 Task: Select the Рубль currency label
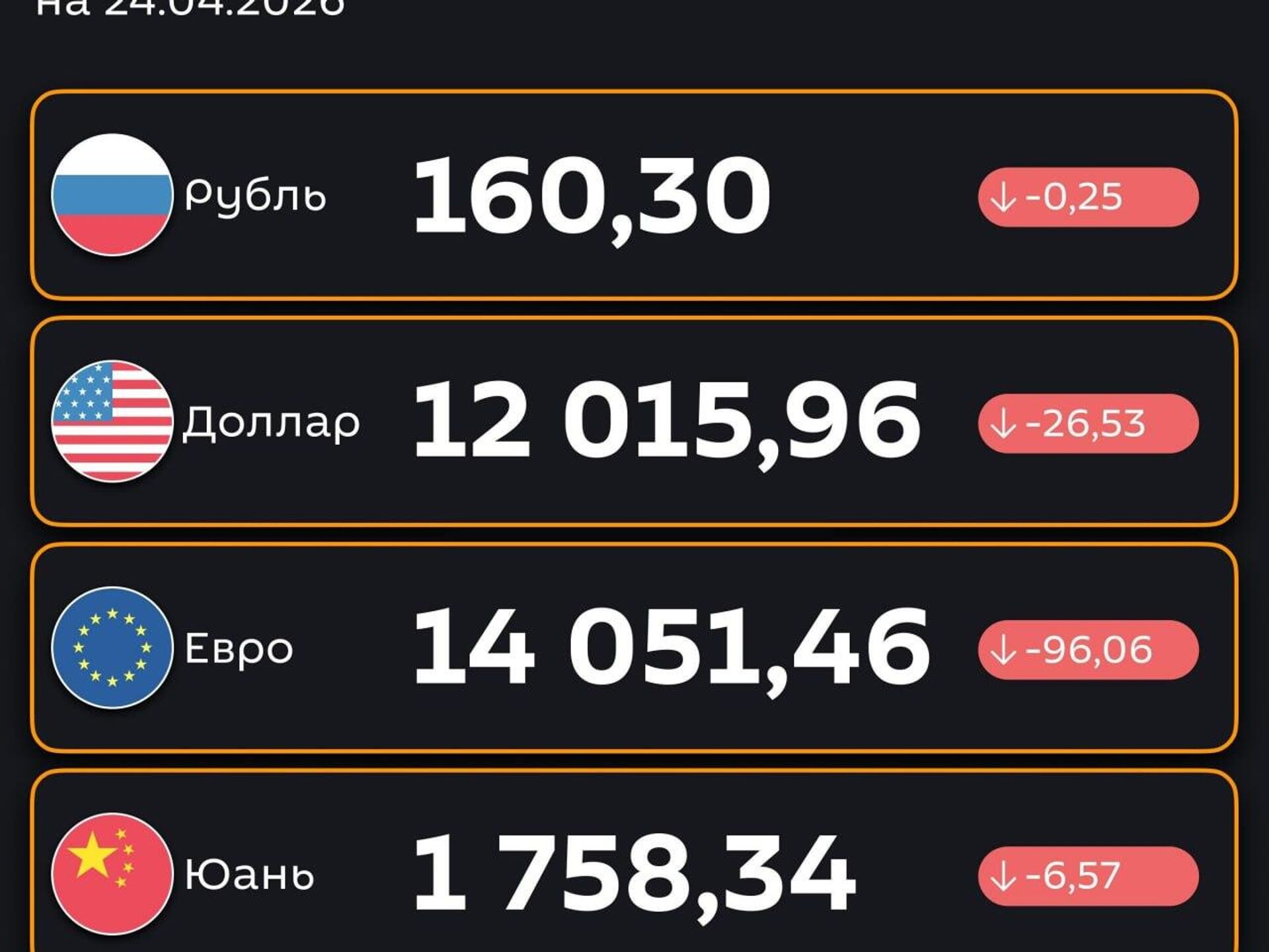pos(255,196)
